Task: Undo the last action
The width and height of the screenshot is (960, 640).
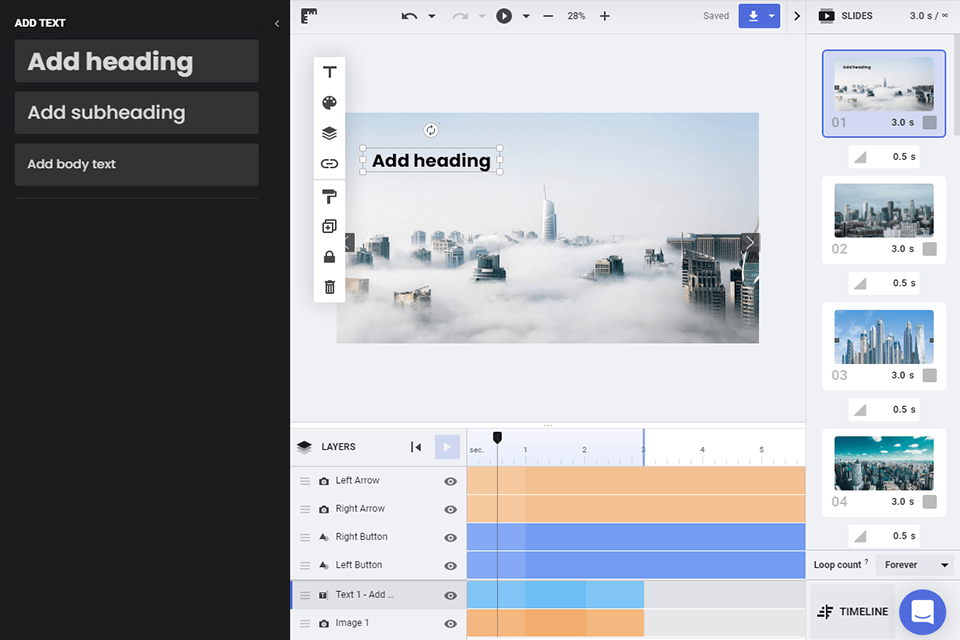Action: [x=409, y=16]
